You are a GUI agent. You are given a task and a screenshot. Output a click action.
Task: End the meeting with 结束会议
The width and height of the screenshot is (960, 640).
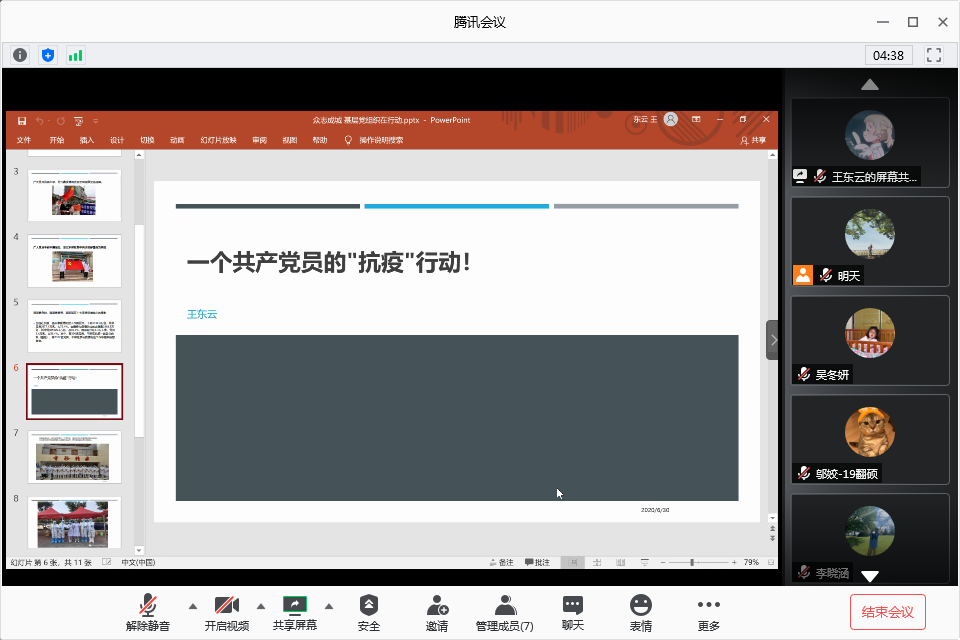[x=887, y=611]
